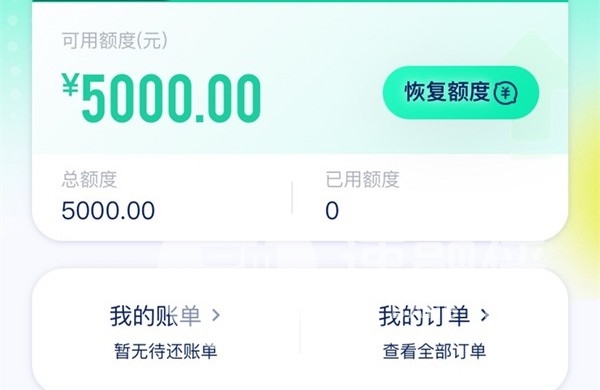
Task: Click the chevron arrow beside 我的账单
Action: coord(216,315)
